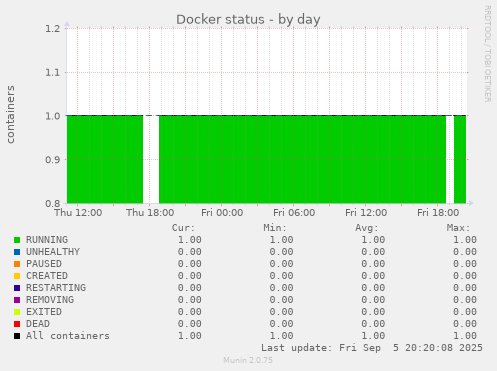The image size is (497, 371).
Task: Click the RUNNING Cur value 1.00
Action: point(189,240)
